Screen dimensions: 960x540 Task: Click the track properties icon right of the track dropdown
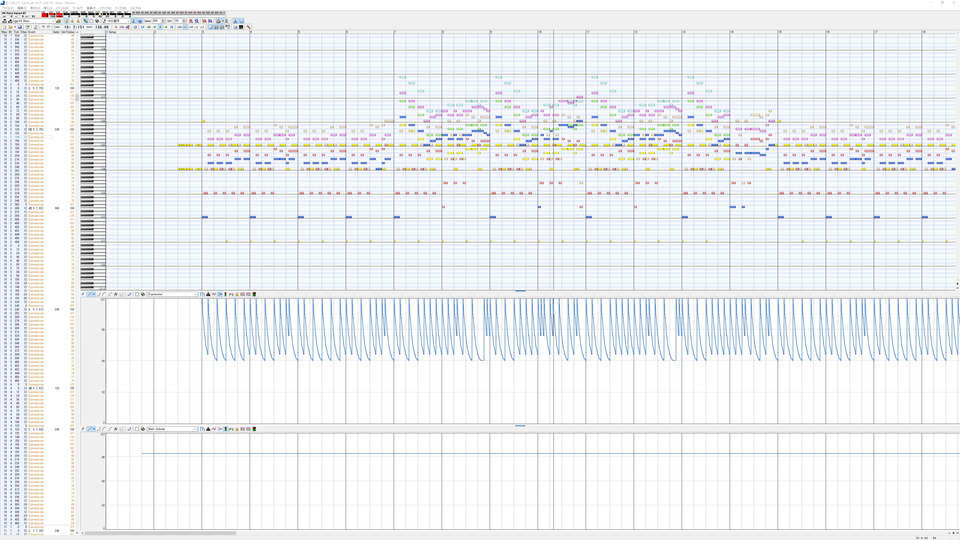[x=58, y=21]
